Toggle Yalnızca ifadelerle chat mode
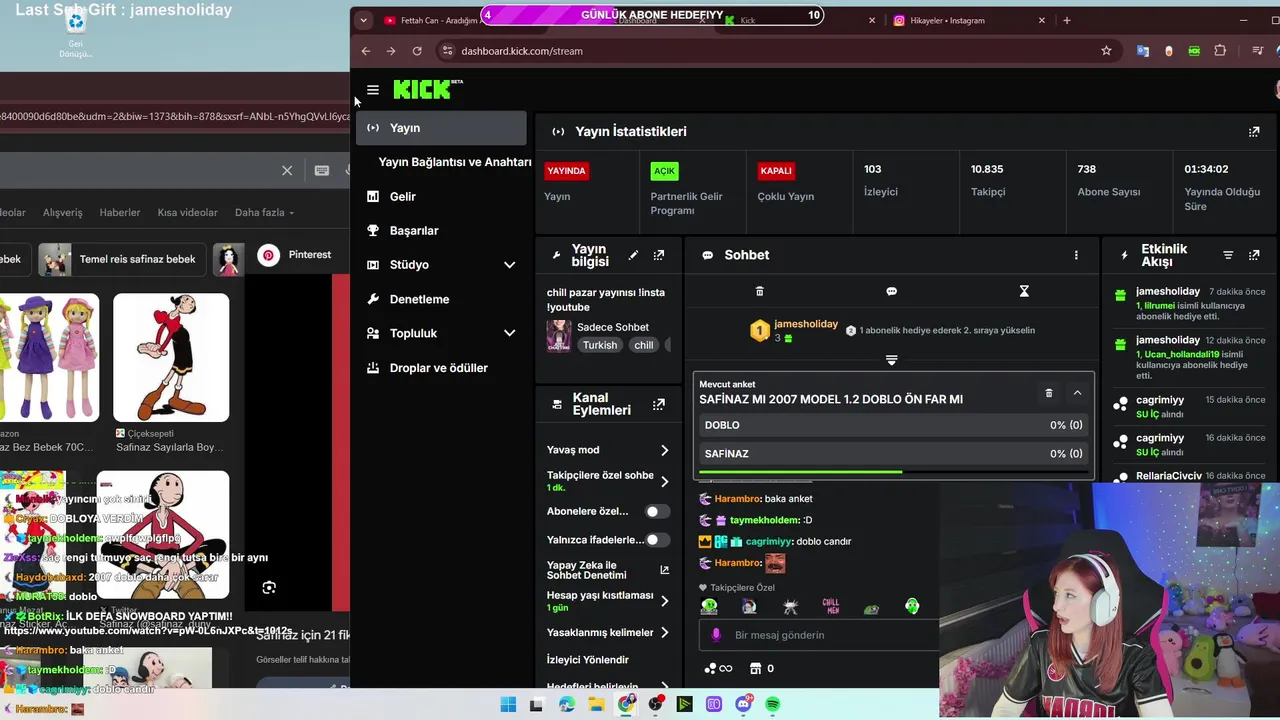 click(656, 540)
